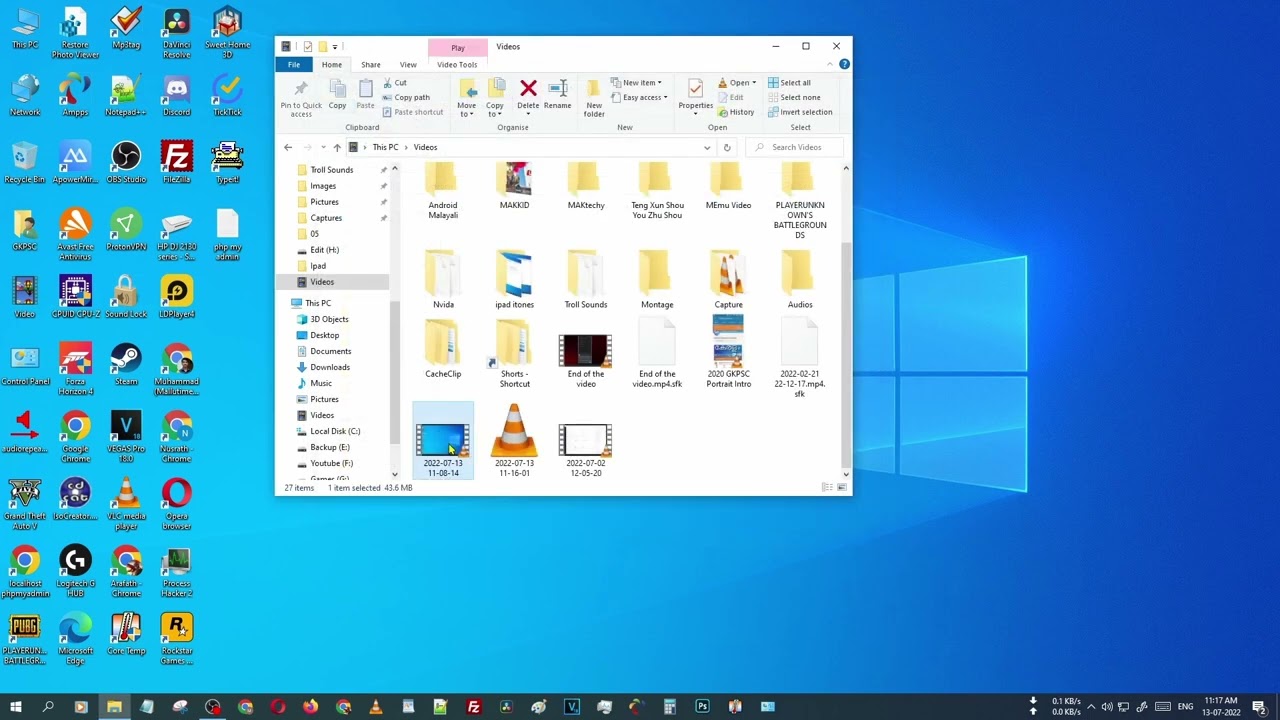Select Documents in the navigation pane
Screen dimensions: 1280x720
click(x=331, y=351)
